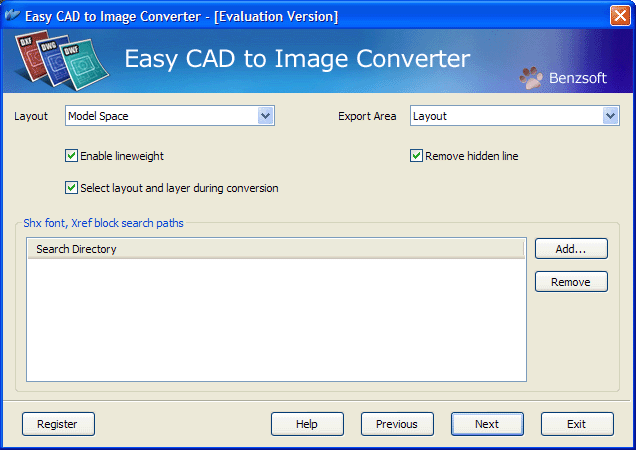Exit the application using Exit button
This screenshot has height=450, width=636.
[577, 424]
